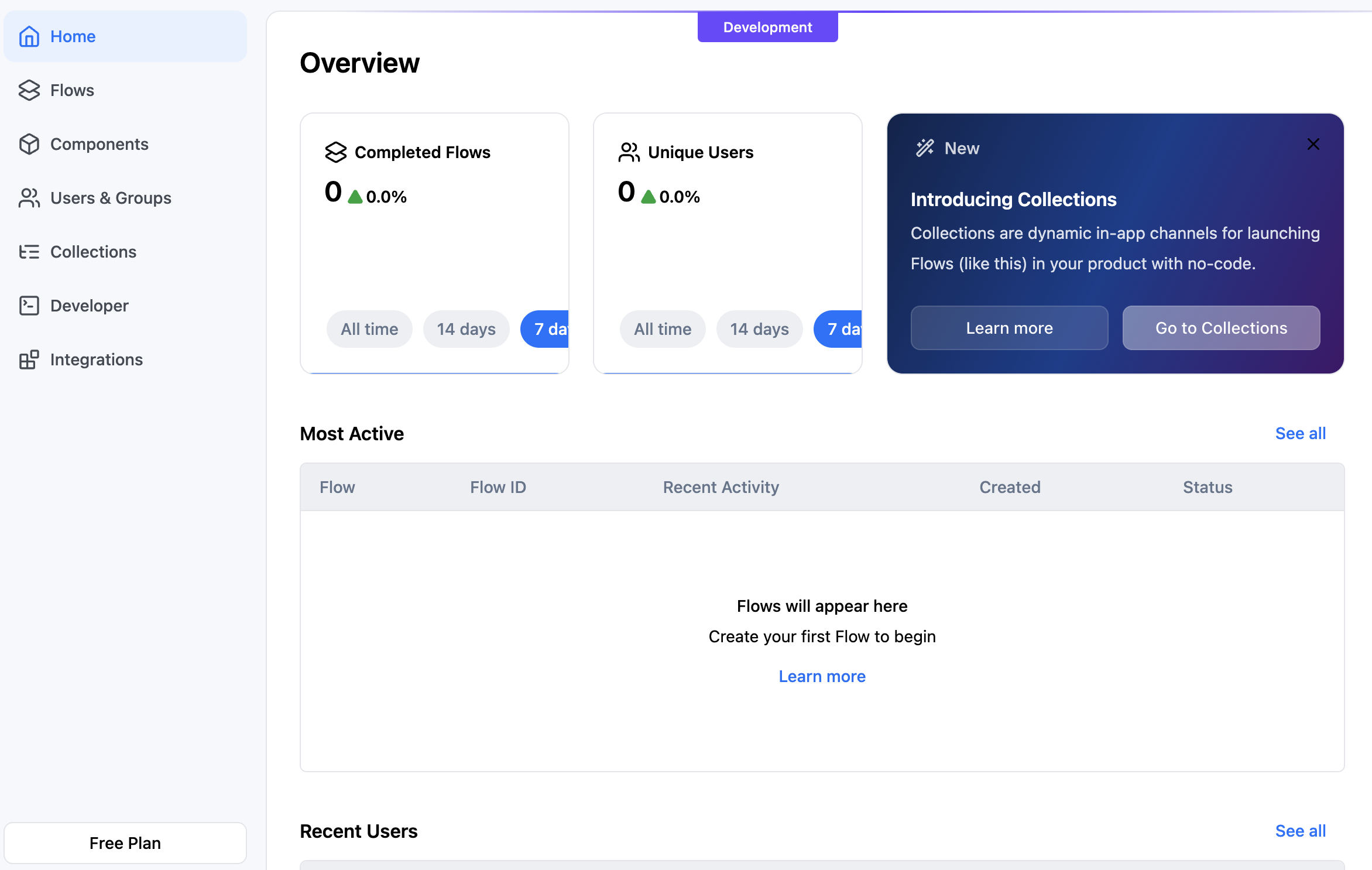Open the Free Plan button

tap(125, 843)
